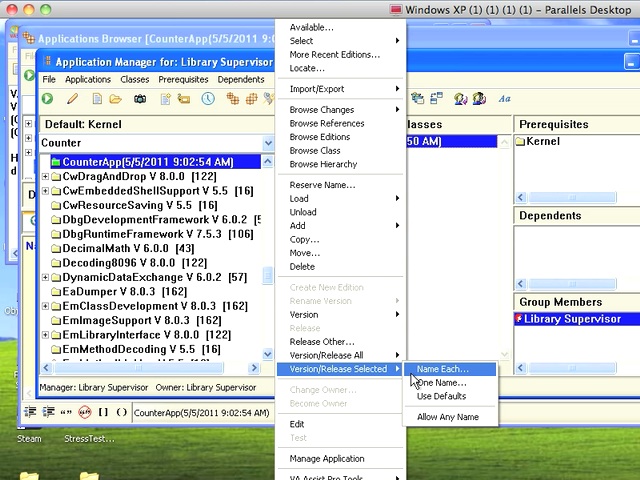
Task: Click the green run arrow toolbar icon
Action: tap(47, 98)
